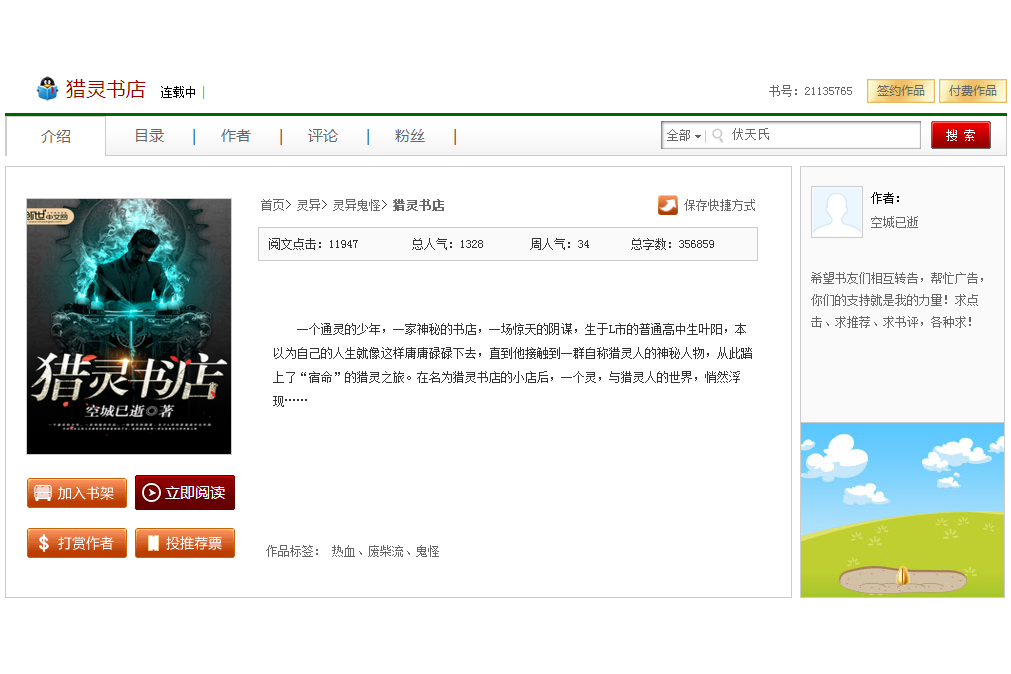Click the 周人气：34 statistic
This screenshot has width=1011, height=674.
[560, 244]
